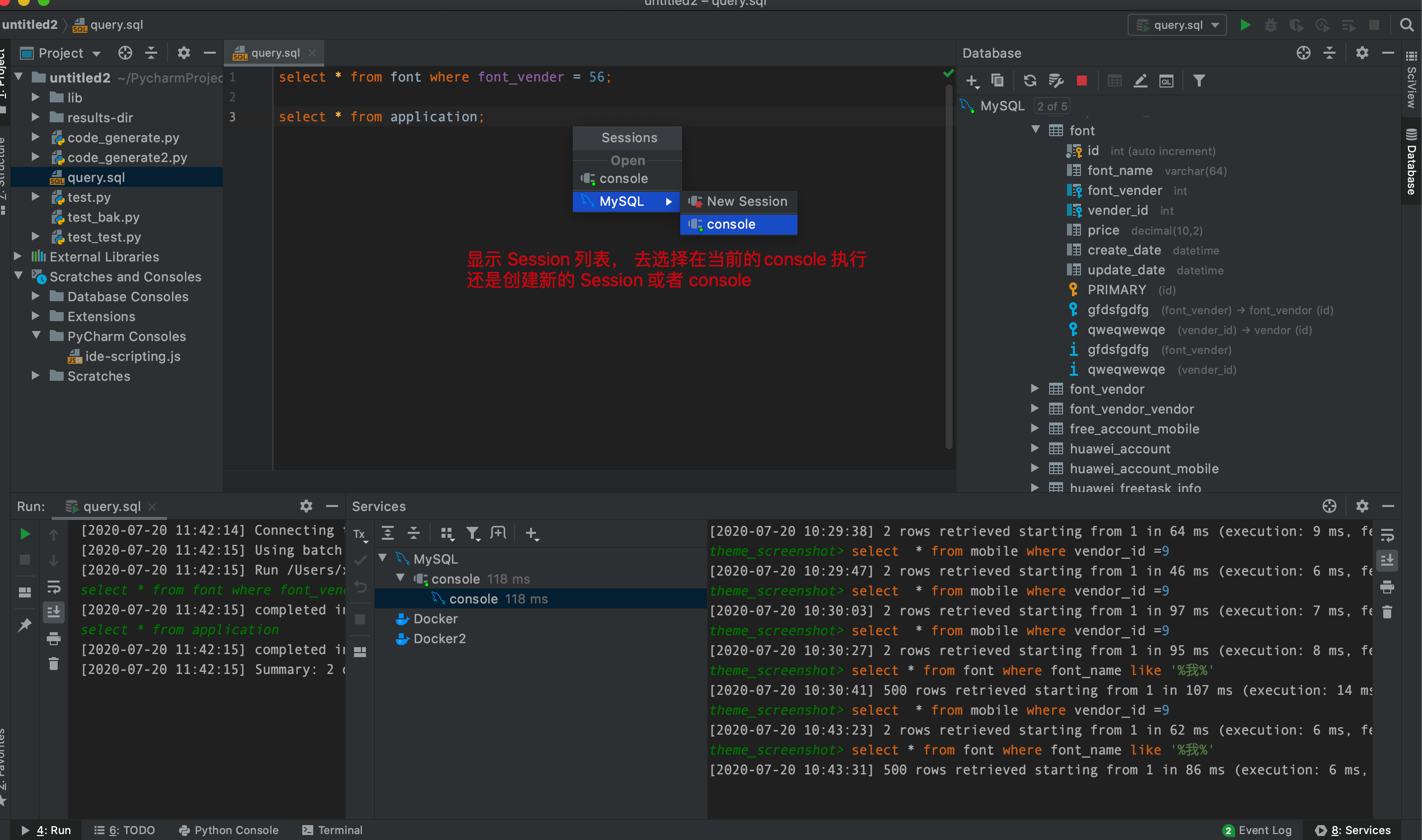Open Search Everywhere magnifier icon
The height and width of the screenshot is (840, 1422).
pos(1407,25)
